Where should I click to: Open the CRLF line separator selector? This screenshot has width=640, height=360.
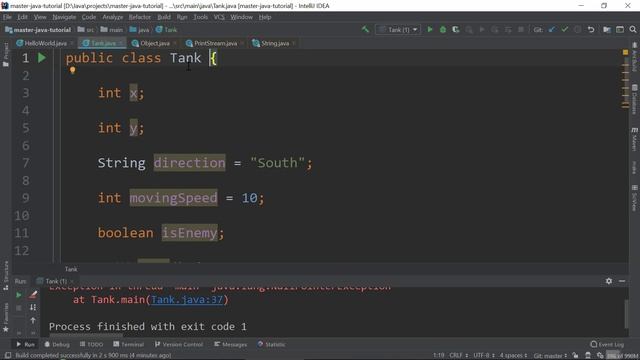(x=458, y=356)
